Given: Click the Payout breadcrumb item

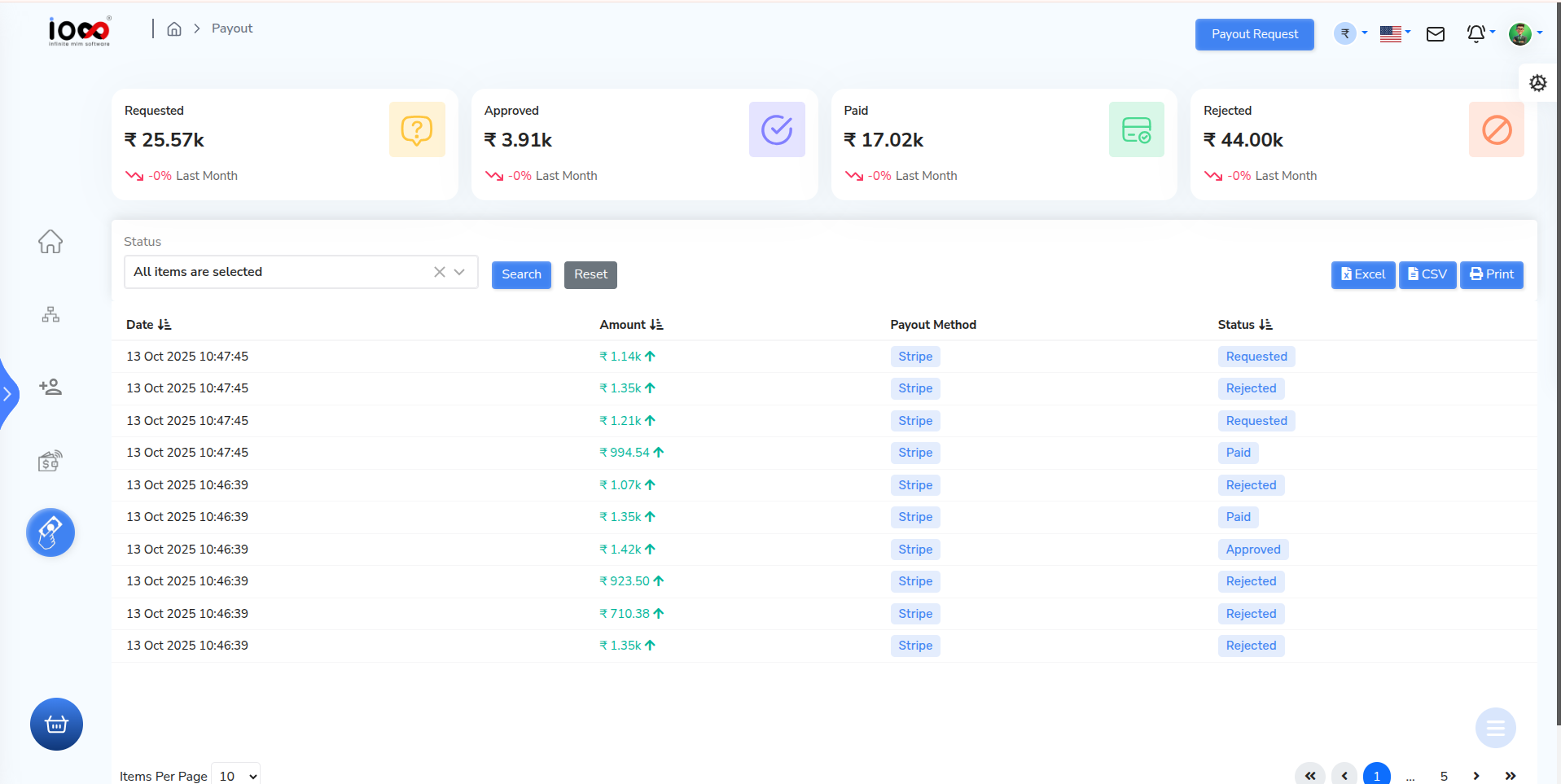Looking at the screenshot, I should (x=231, y=28).
